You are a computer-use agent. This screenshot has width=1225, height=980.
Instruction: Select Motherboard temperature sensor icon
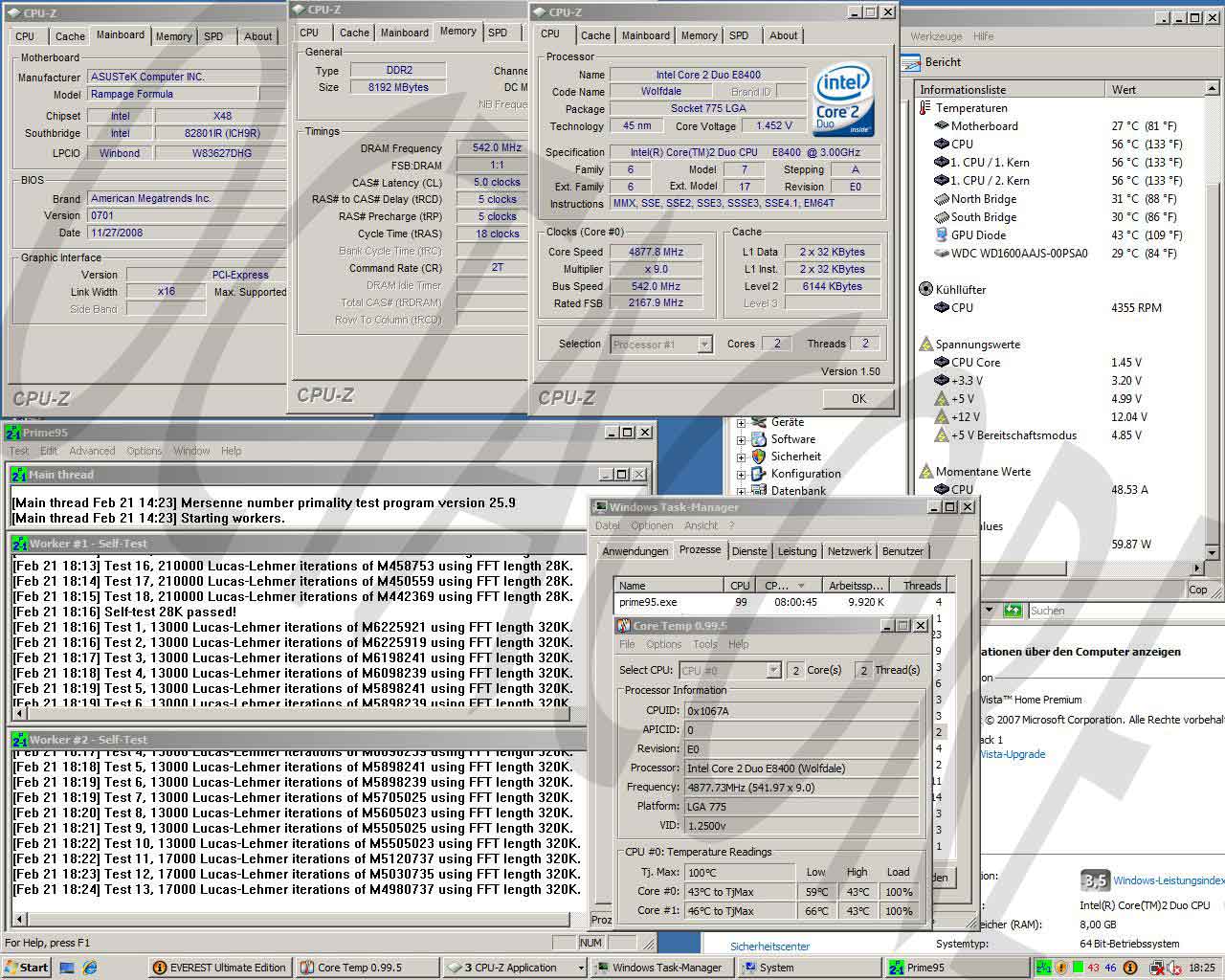(942, 126)
